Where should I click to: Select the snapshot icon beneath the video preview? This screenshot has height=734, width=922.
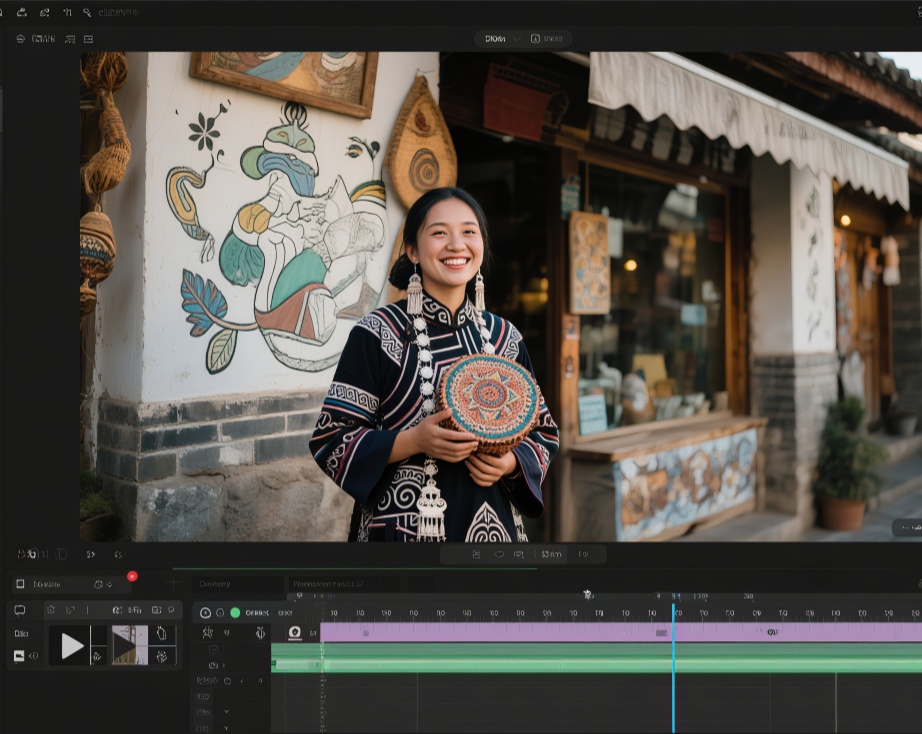point(478,554)
